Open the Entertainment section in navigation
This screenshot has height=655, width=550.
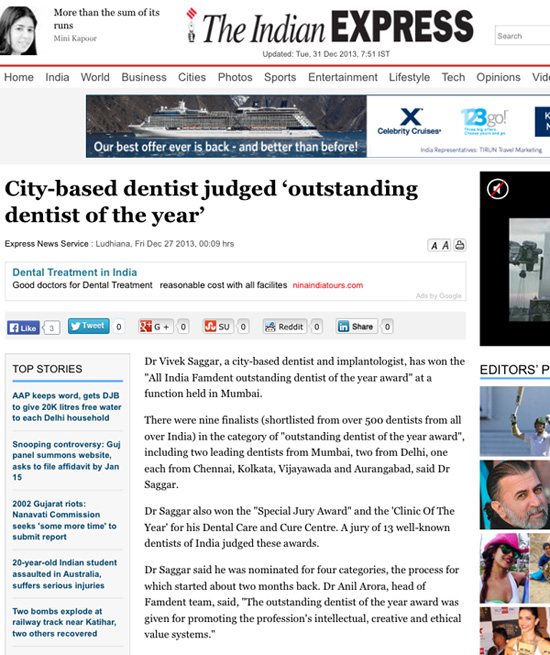(342, 77)
